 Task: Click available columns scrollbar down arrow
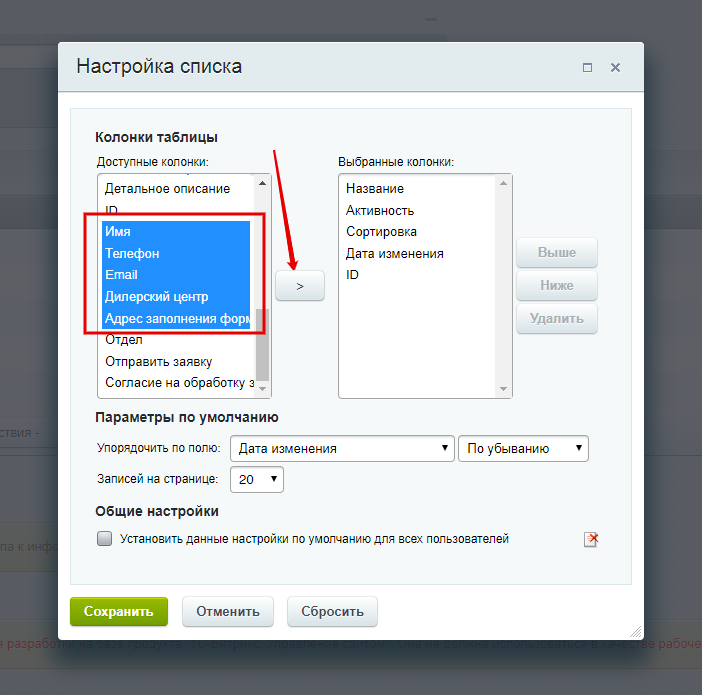(262, 389)
